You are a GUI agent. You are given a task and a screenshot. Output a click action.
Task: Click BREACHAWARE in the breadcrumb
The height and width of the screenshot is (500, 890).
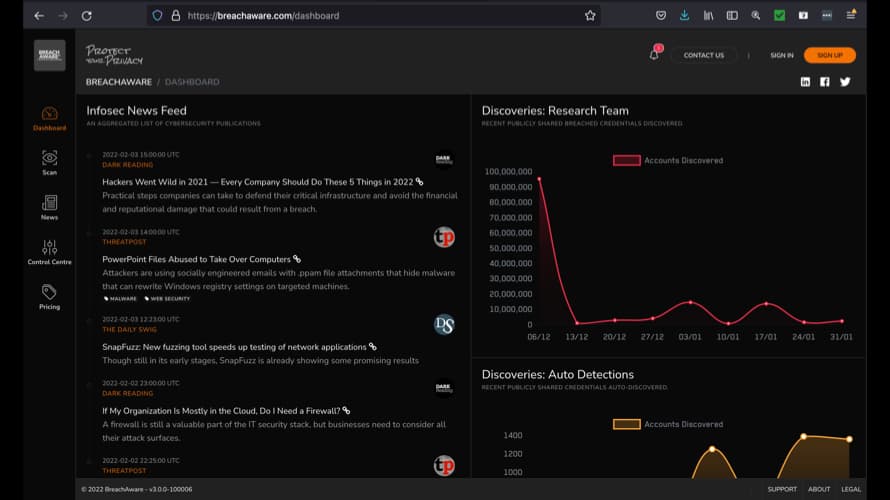click(118, 82)
